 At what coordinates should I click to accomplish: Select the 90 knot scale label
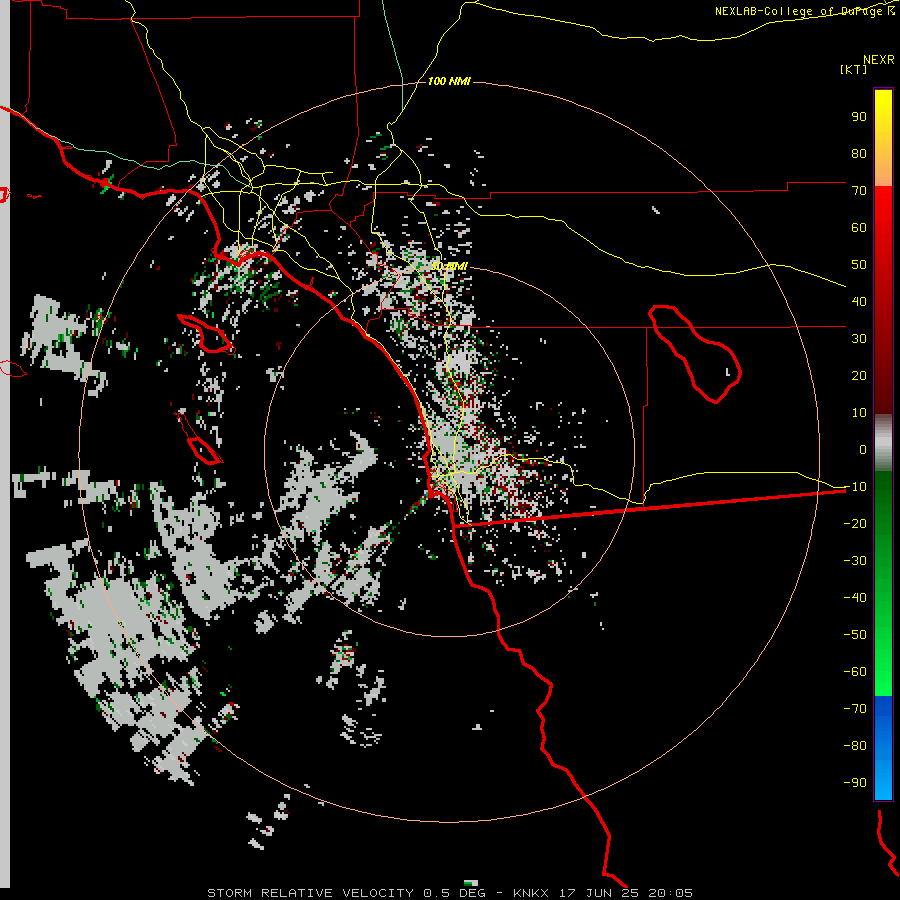coord(859,117)
